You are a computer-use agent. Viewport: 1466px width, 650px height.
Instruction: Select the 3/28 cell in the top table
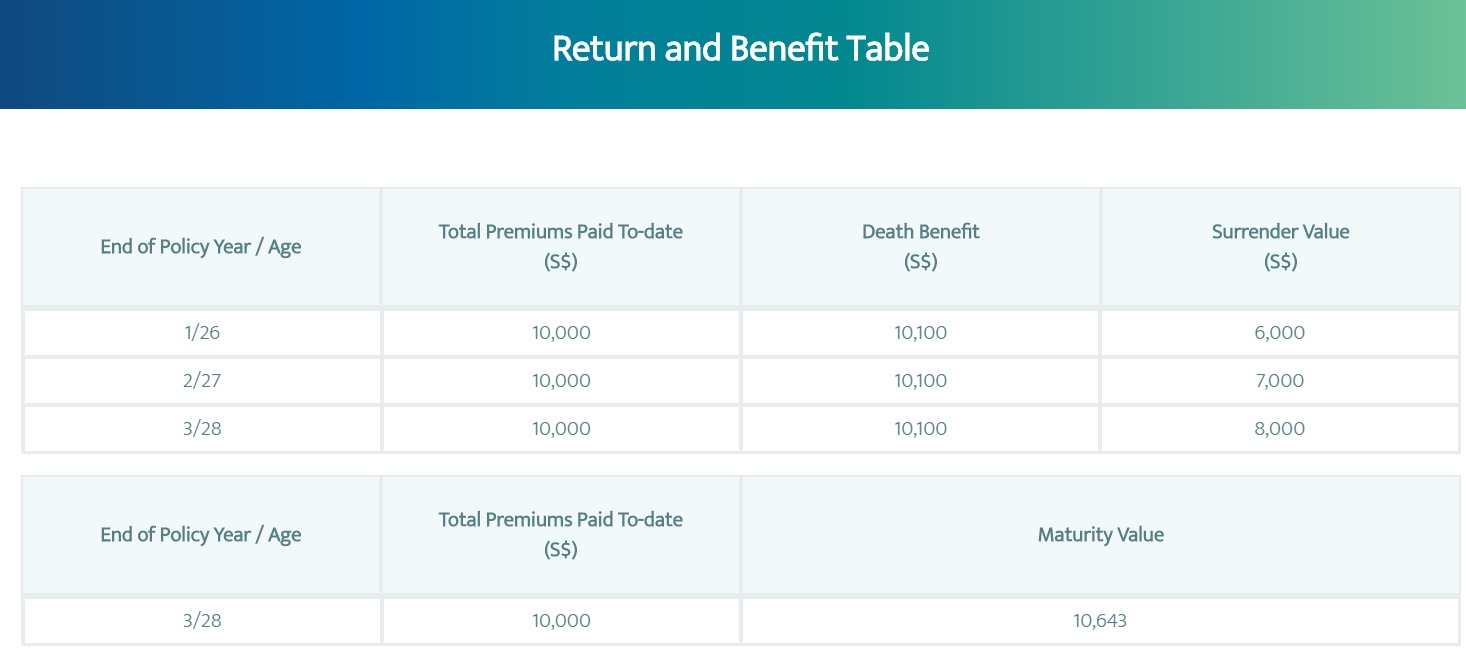pyautogui.click(x=201, y=429)
